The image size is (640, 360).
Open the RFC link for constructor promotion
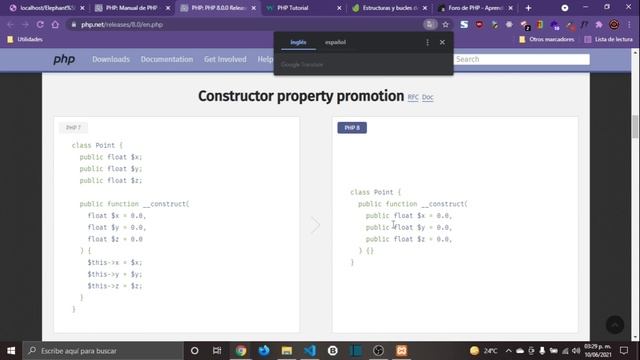point(413,97)
